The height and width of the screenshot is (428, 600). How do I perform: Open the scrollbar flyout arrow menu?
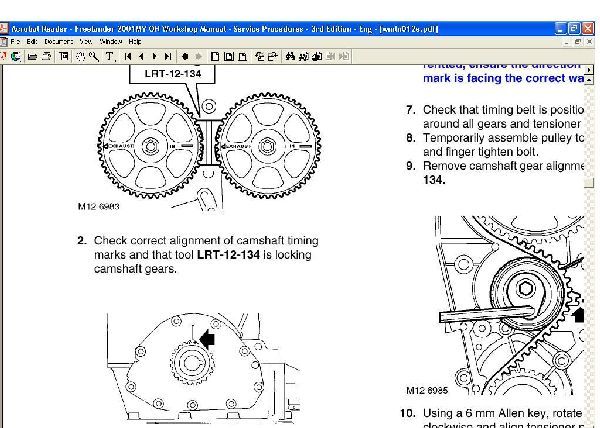pos(589,69)
